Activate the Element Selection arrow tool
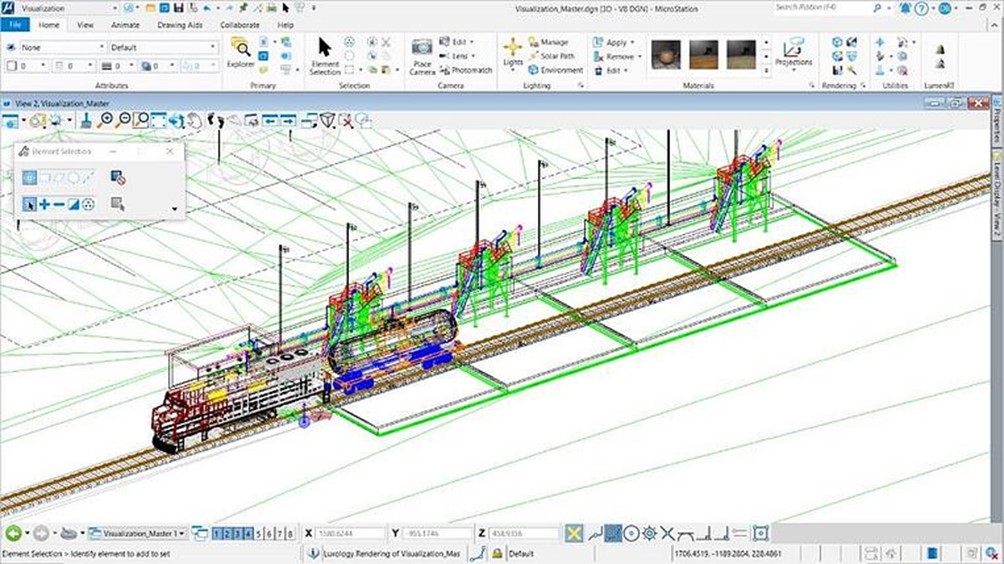The image size is (1004, 564). 325,54
